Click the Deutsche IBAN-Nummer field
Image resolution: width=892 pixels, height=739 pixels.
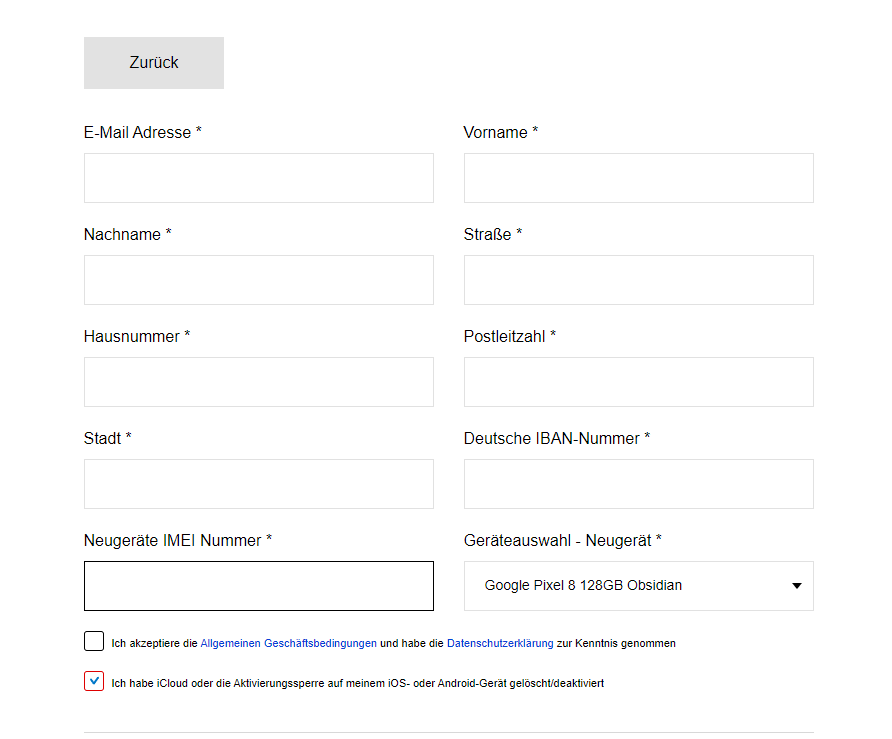(x=638, y=484)
